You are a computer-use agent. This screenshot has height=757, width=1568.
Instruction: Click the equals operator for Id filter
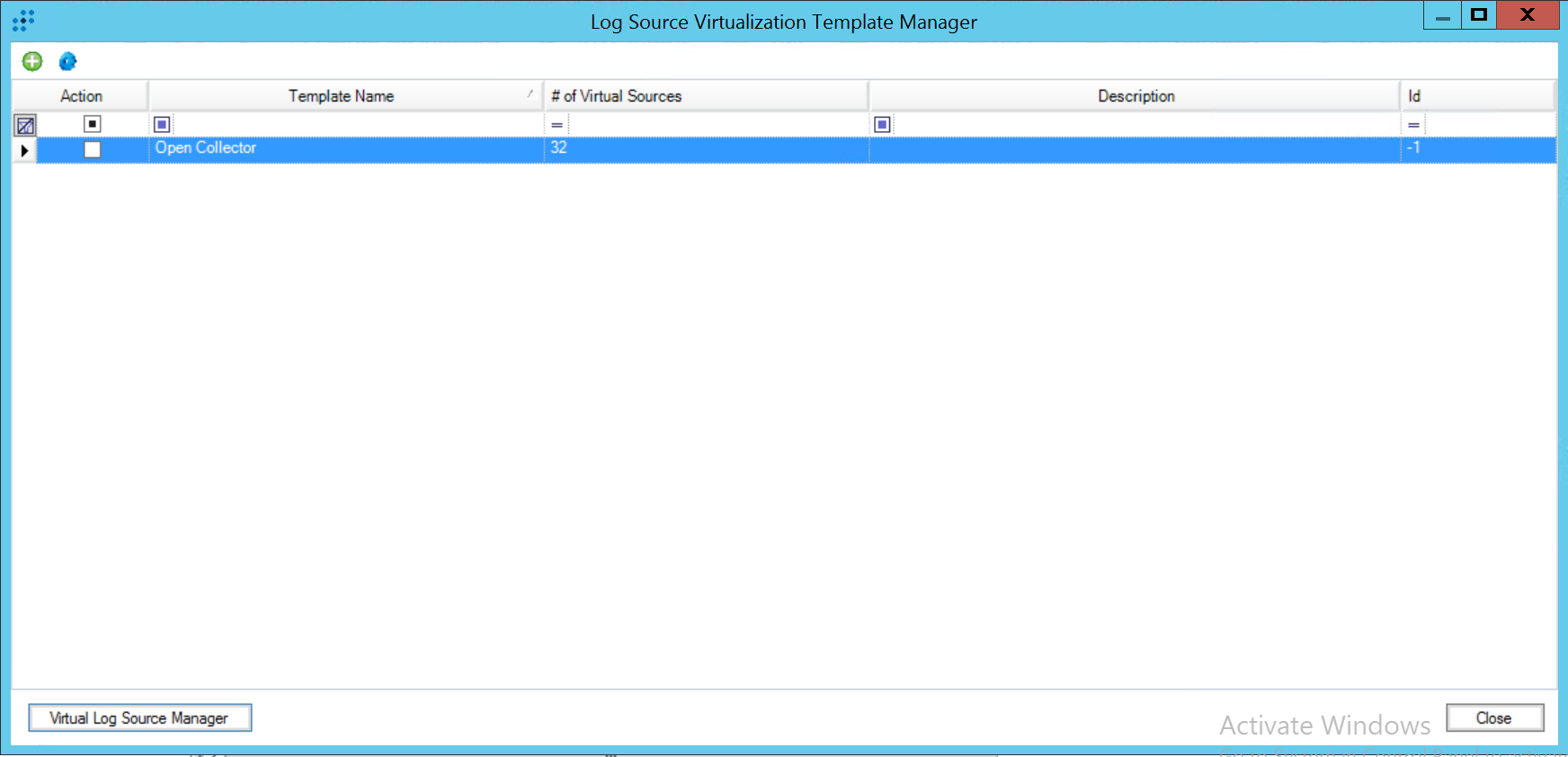1413,125
